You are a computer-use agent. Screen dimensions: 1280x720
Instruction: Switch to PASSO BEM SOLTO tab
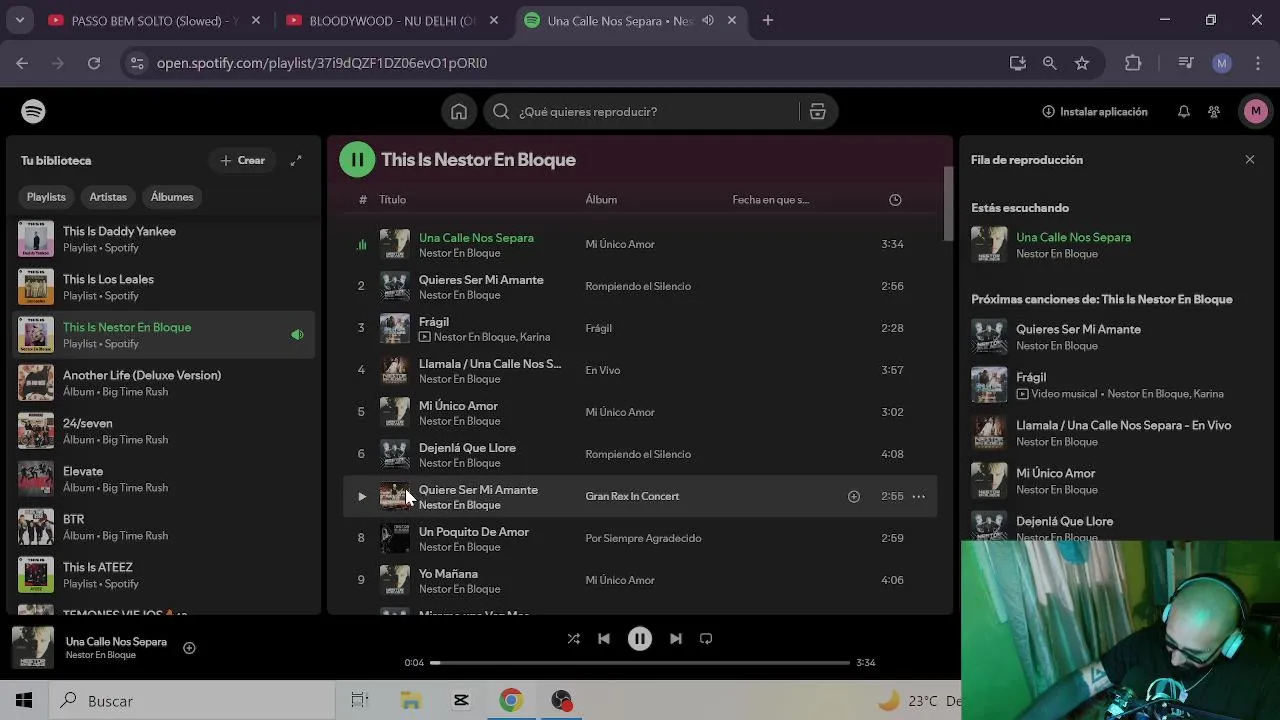(155, 20)
